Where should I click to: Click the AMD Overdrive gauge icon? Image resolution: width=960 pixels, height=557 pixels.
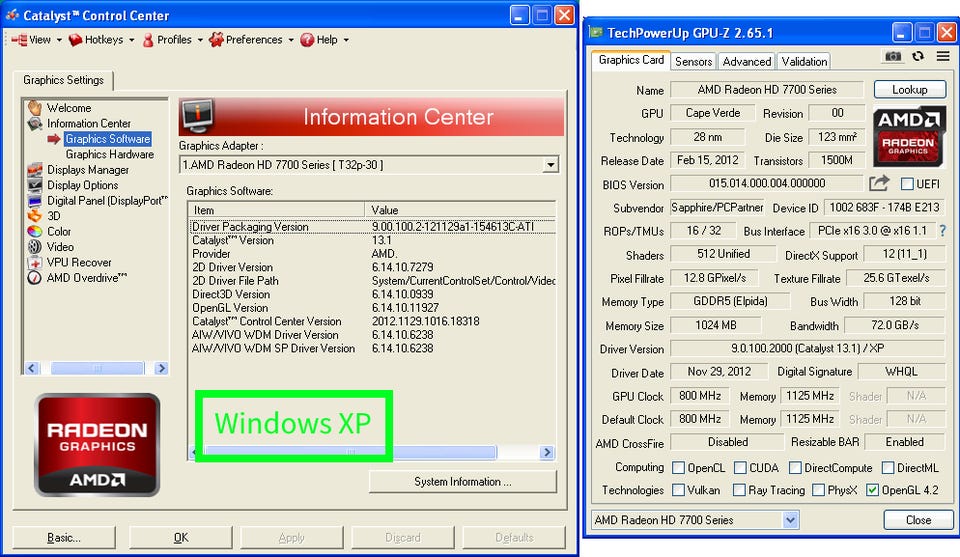[x=35, y=277]
